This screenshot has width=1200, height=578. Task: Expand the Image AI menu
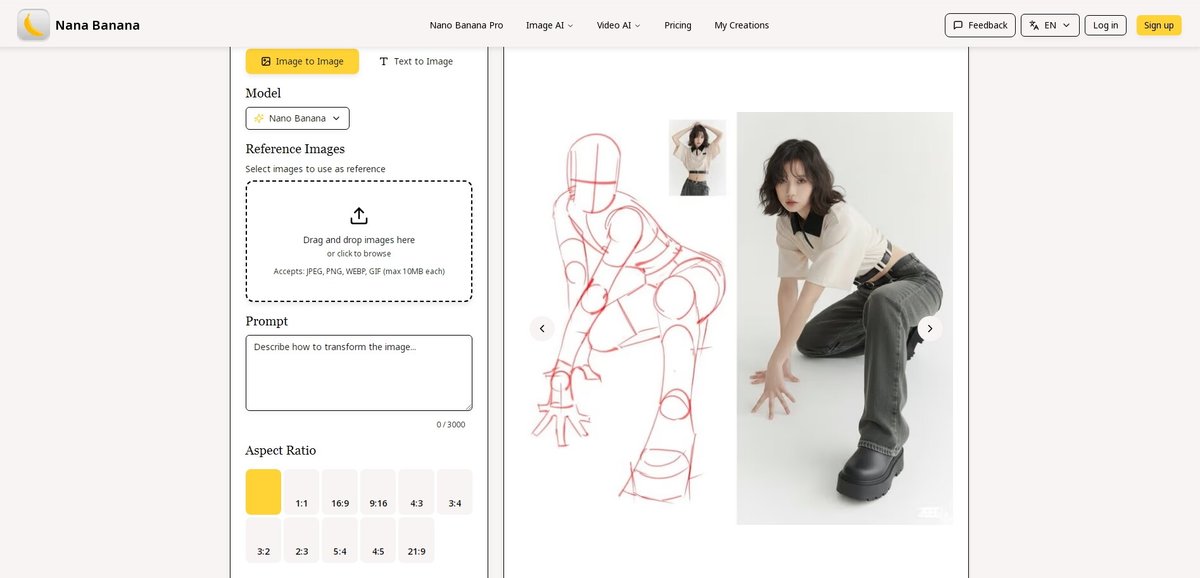click(x=549, y=25)
